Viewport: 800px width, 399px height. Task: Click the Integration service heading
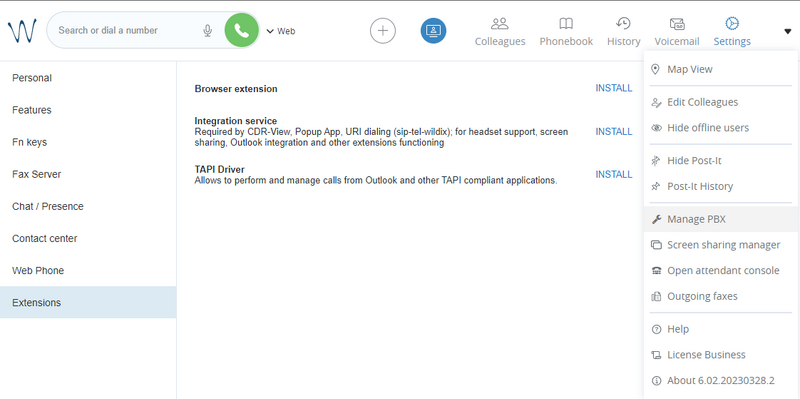[236, 121]
